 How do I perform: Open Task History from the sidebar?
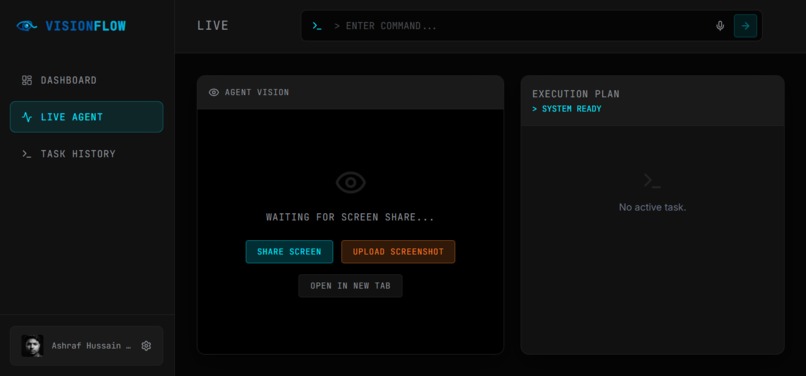86,154
